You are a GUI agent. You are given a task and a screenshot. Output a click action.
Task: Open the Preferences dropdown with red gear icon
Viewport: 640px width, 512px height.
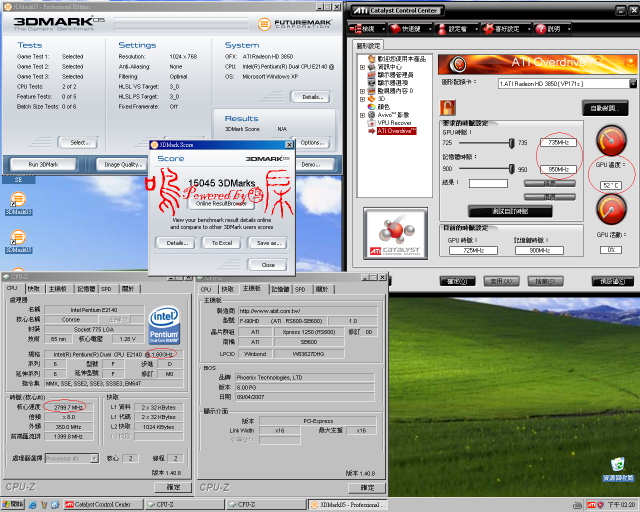point(507,29)
